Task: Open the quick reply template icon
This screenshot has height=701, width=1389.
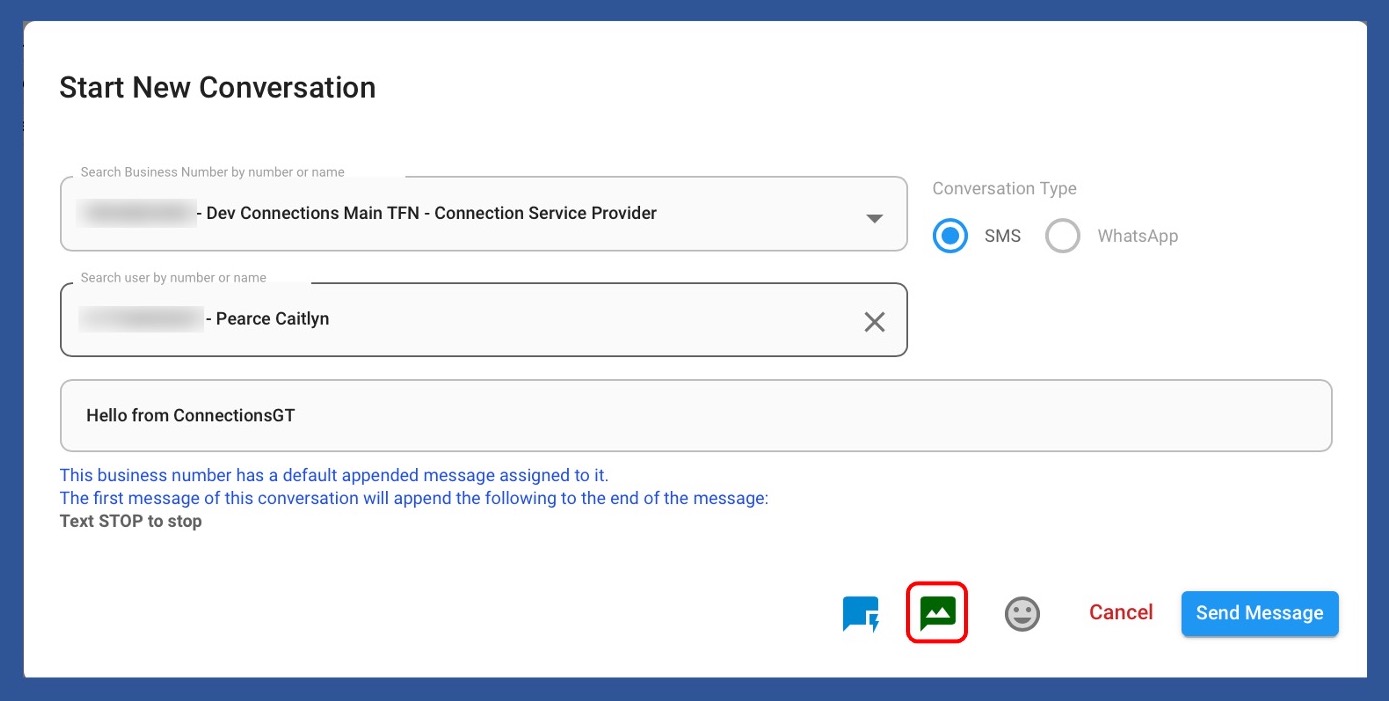Action: pyautogui.click(x=860, y=614)
